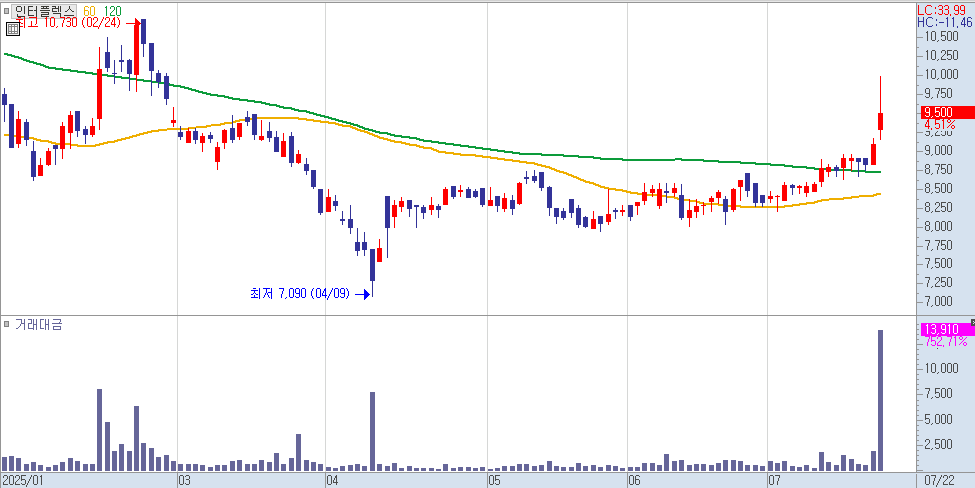This screenshot has width=975, height=488.
Task: Click the 4,51% change rate label
Action: (940, 124)
